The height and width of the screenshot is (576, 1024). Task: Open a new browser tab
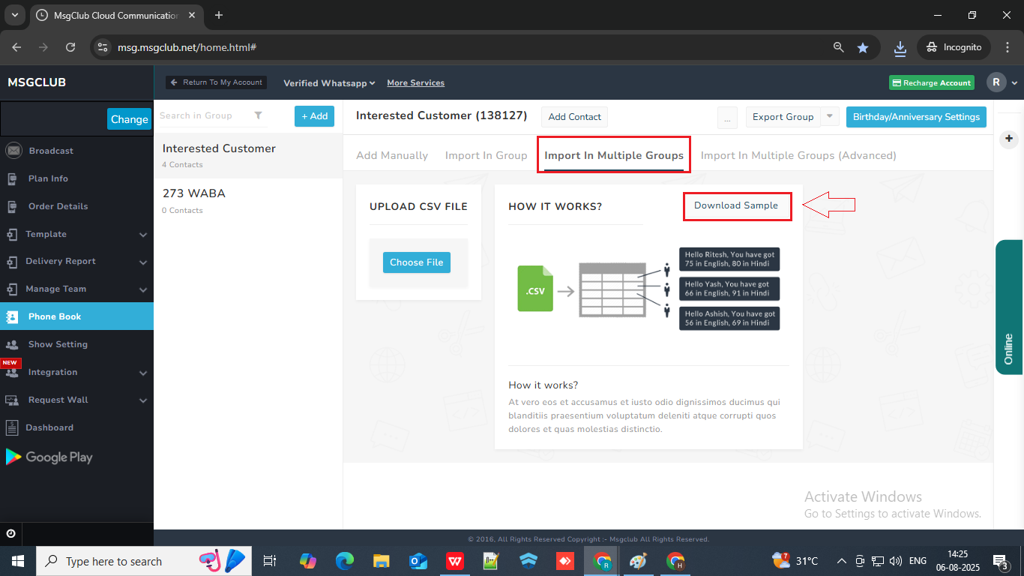point(219,15)
